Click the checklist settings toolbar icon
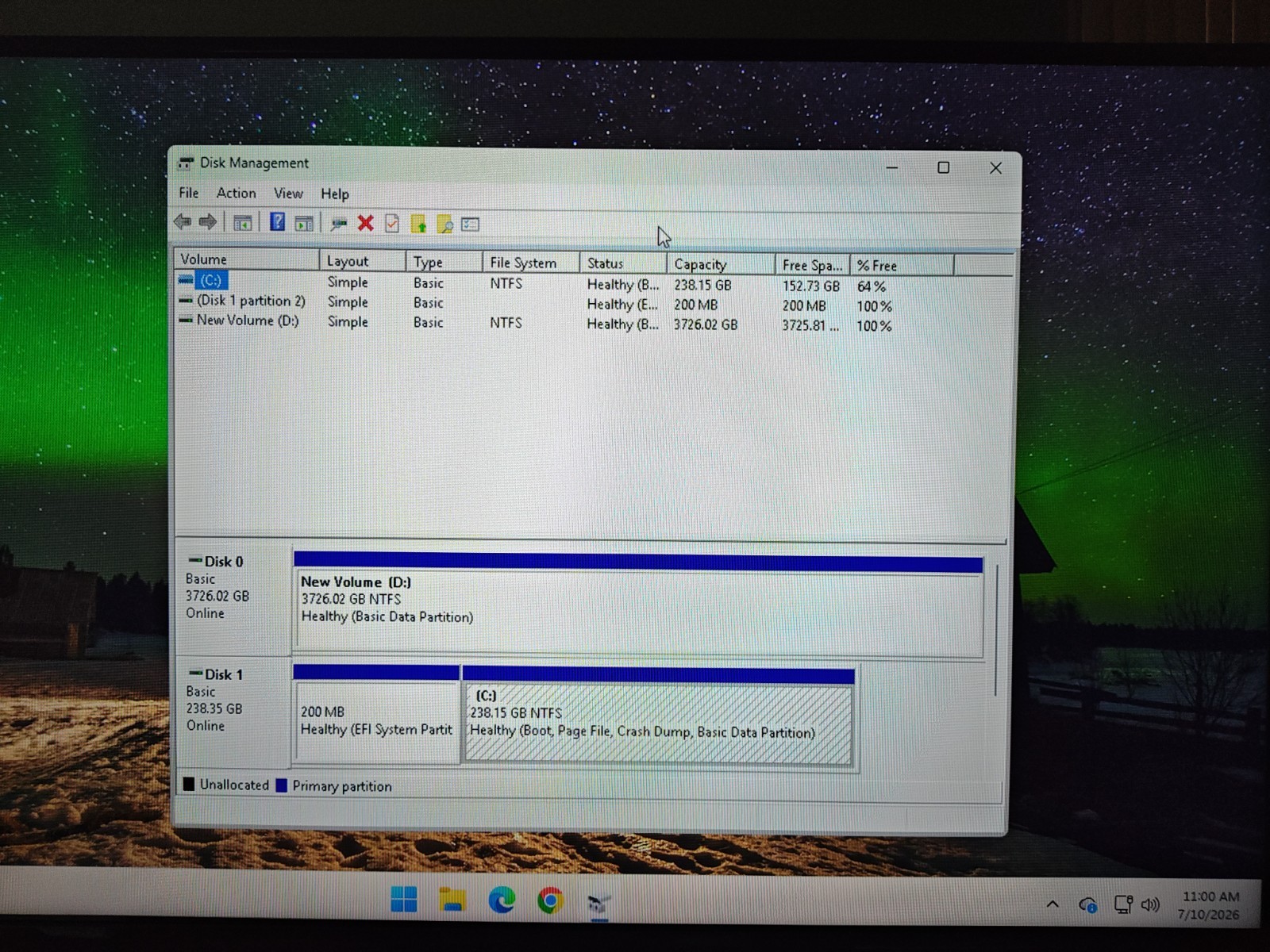This screenshot has height=952, width=1270. (471, 225)
